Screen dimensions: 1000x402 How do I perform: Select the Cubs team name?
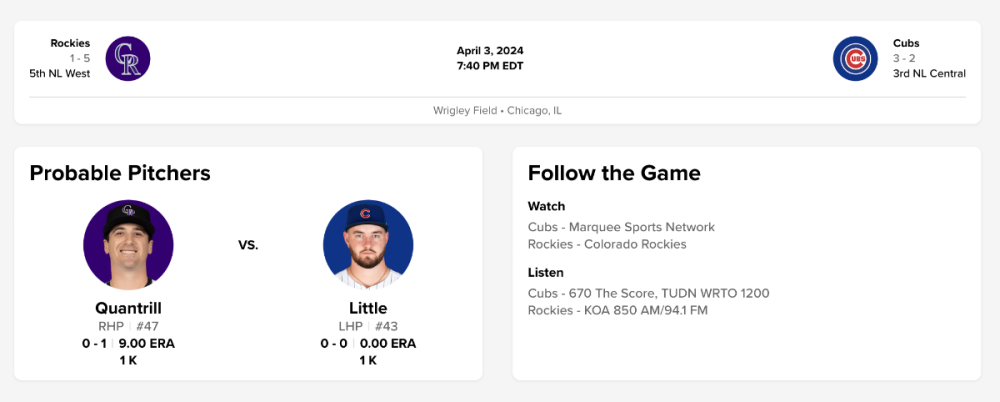click(906, 43)
